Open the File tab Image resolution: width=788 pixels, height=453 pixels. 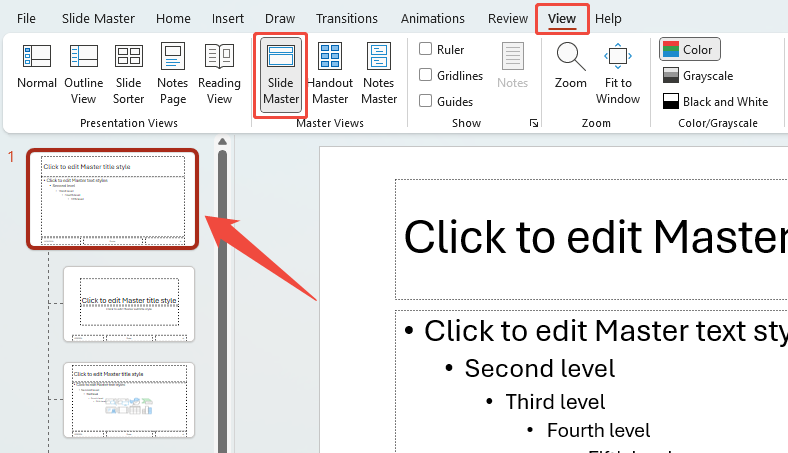(26, 19)
